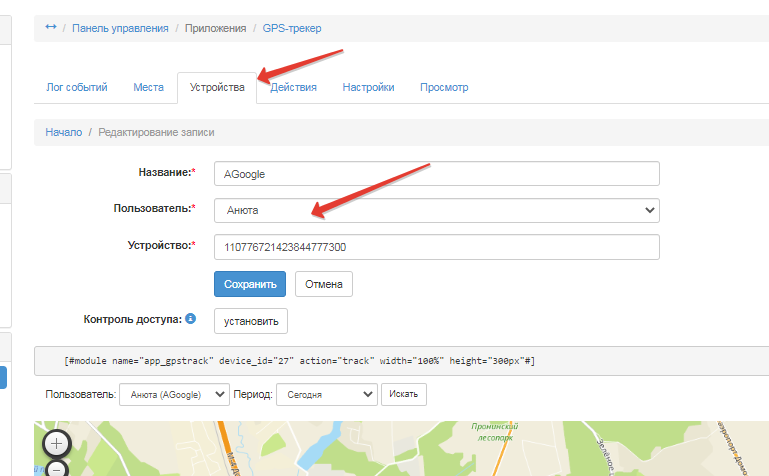Click the Название field containing AGoogle
The width and height of the screenshot is (769, 476).
[x=436, y=174]
